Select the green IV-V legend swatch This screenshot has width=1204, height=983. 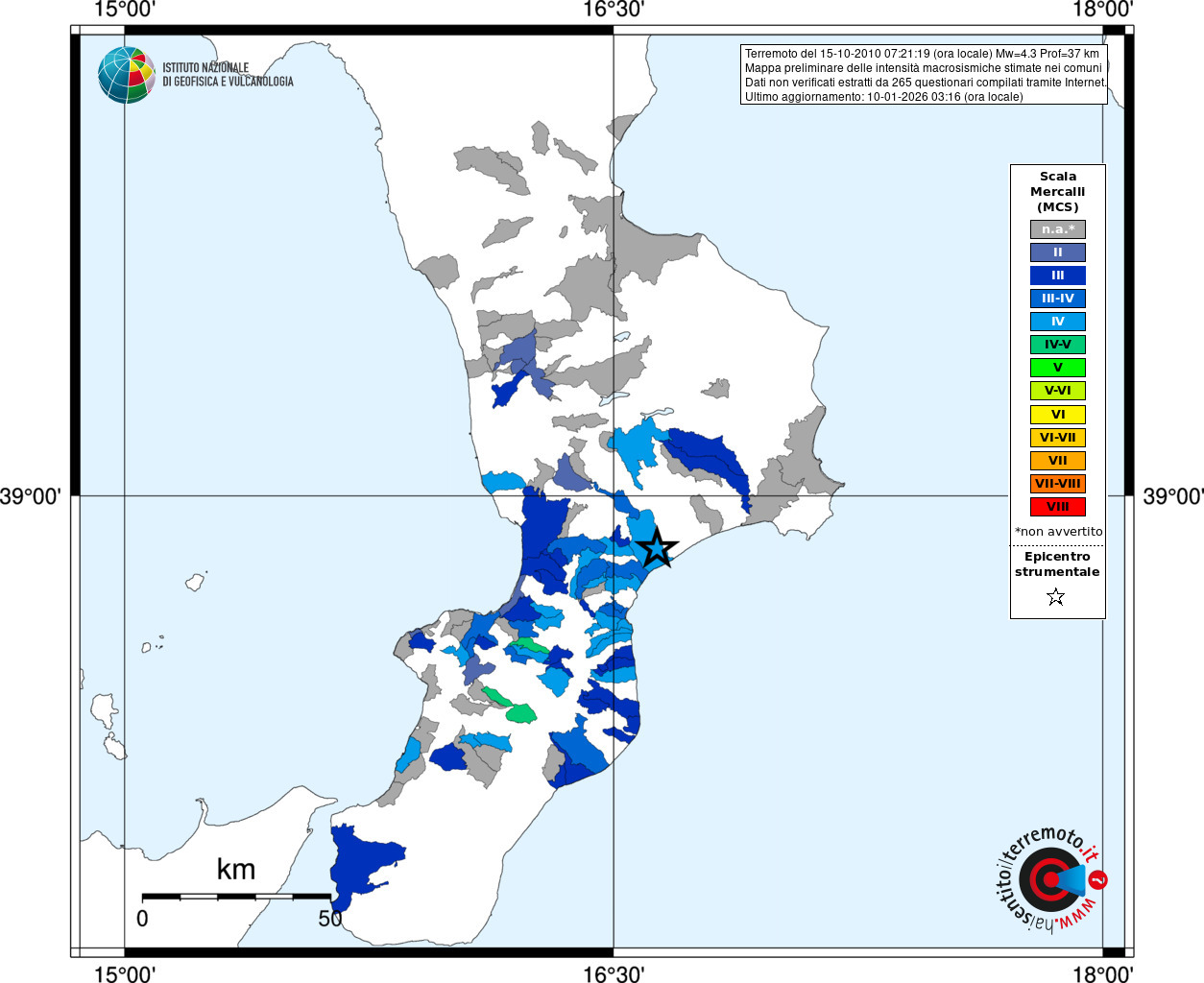(x=1057, y=345)
